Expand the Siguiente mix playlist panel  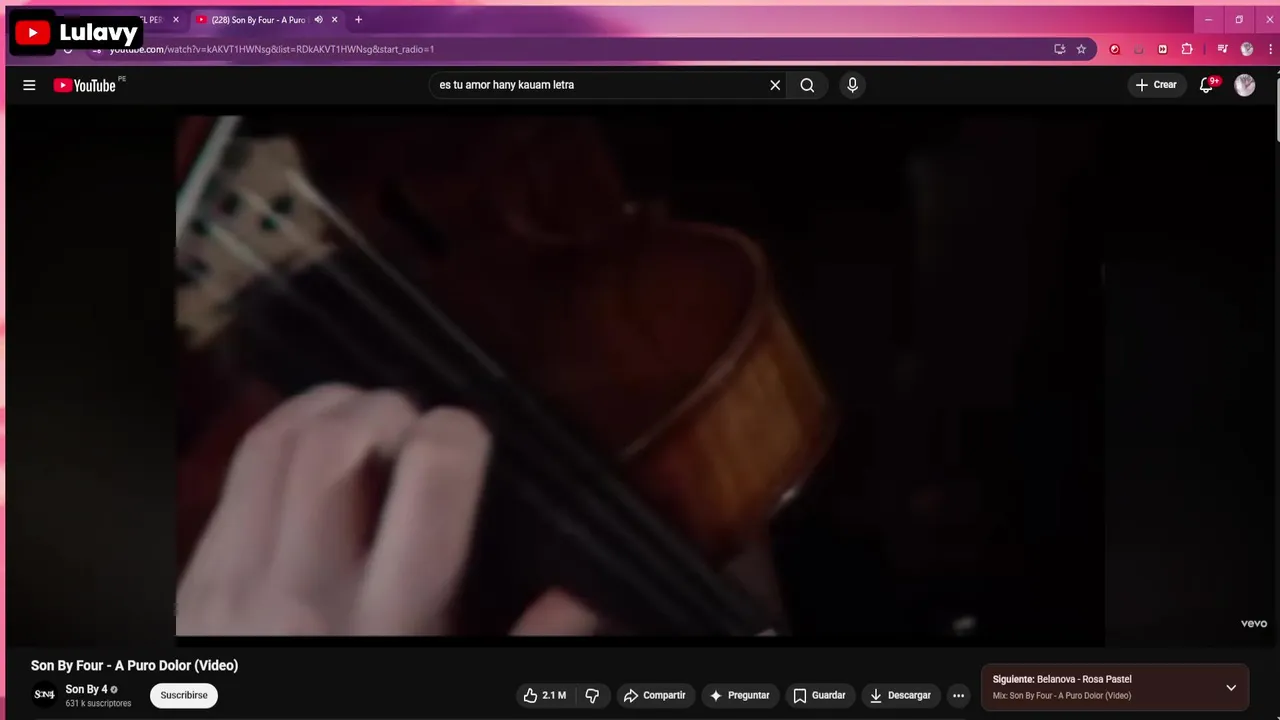(1231, 687)
